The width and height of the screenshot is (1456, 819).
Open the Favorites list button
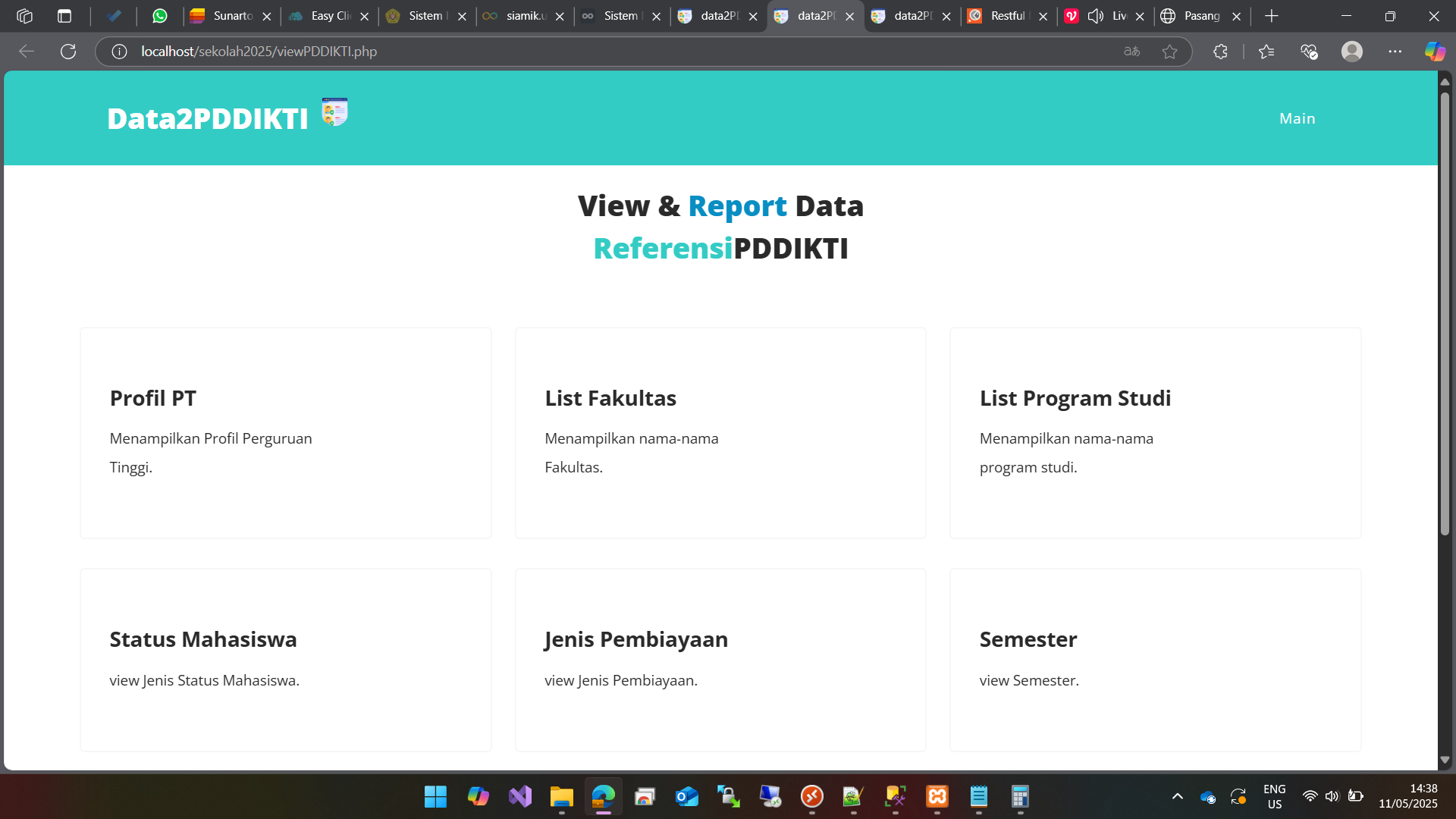[x=1266, y=52]
